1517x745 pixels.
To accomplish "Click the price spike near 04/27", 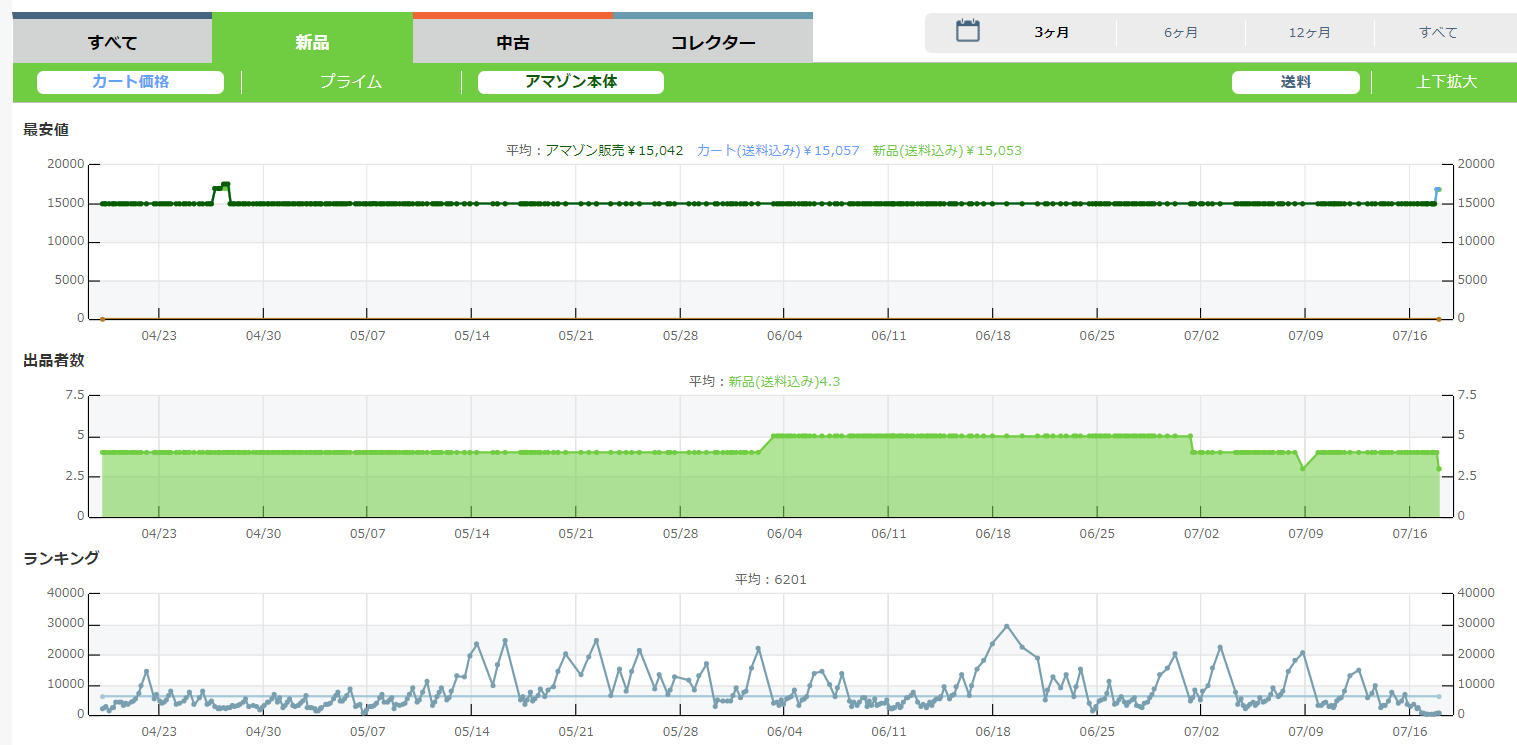I will click(225, 185).
